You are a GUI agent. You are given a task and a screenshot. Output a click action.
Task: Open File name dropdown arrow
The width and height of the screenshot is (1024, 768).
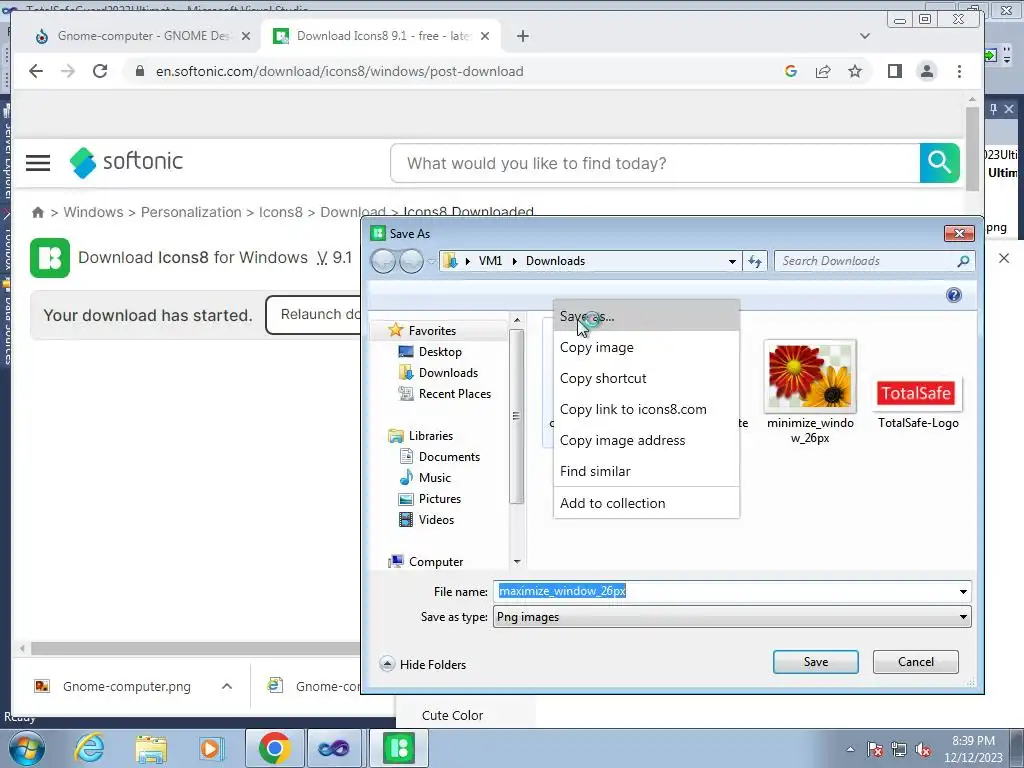coord(963,592)
